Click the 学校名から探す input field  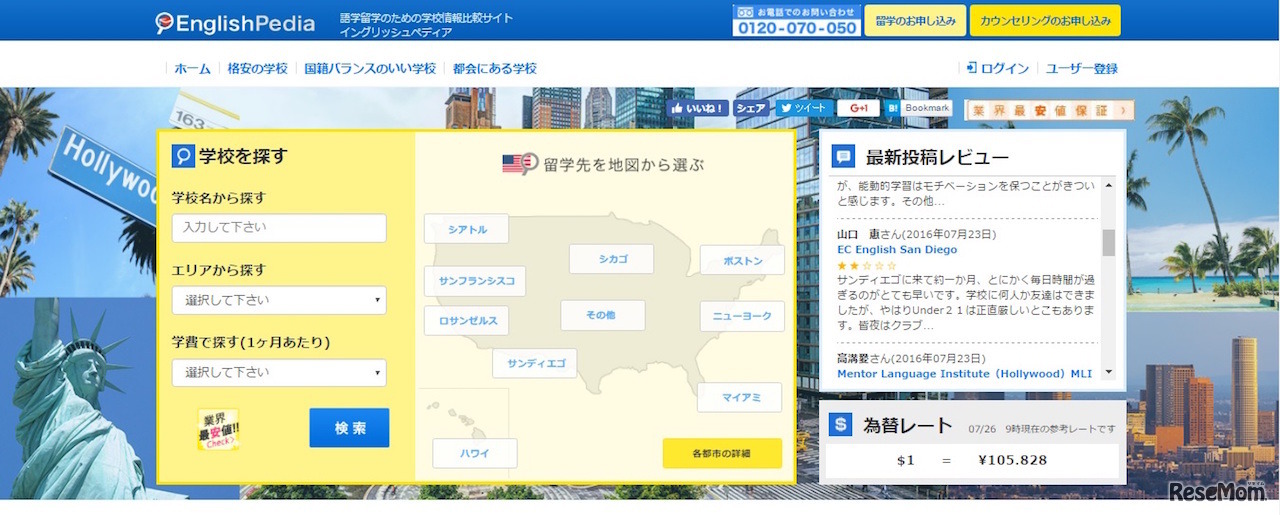tap(279, 228)
